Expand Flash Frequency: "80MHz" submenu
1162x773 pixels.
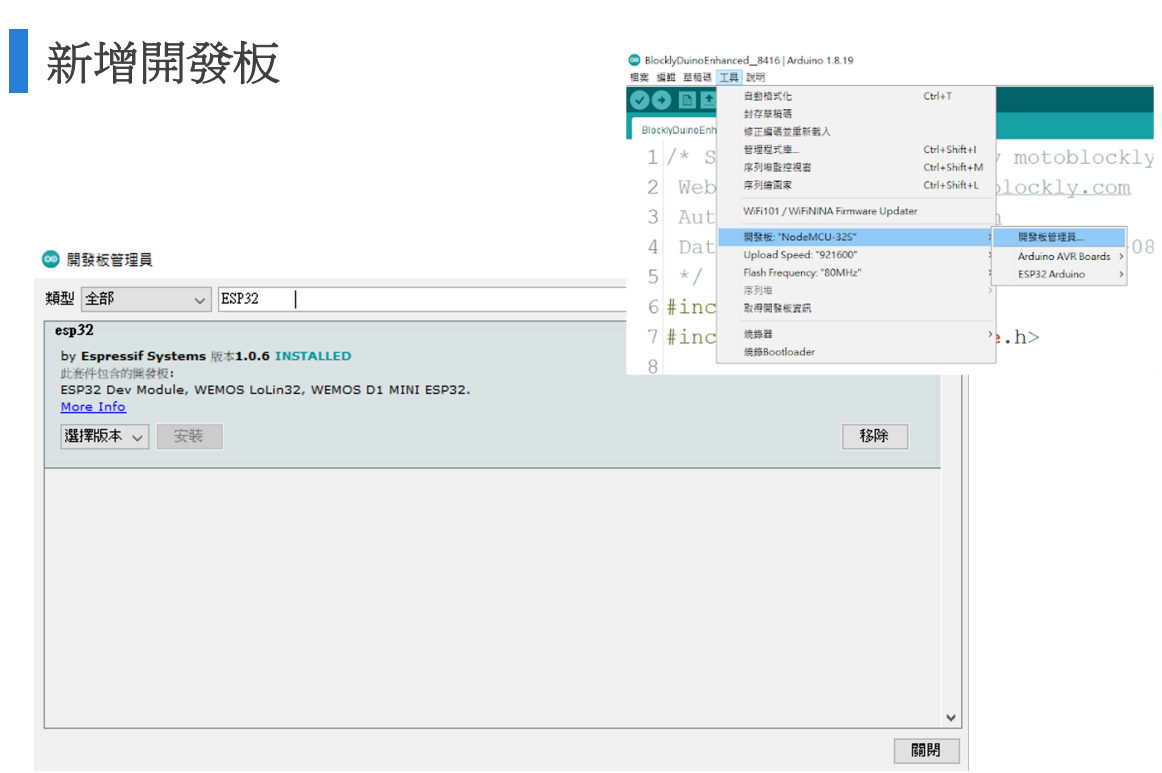[x=856, y=273]
